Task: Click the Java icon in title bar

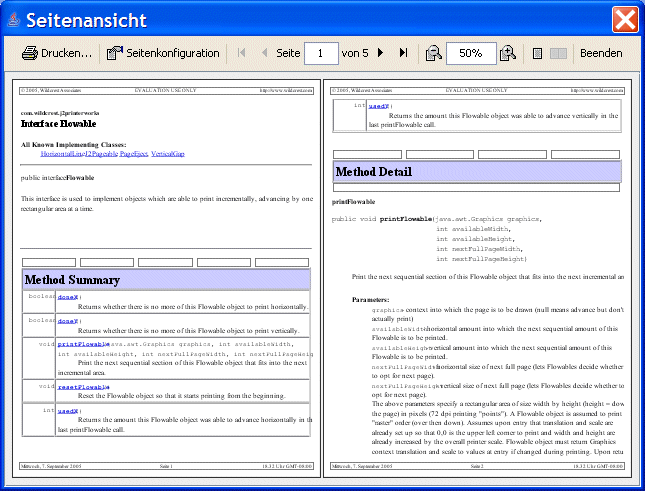Action: coord(14,20)
